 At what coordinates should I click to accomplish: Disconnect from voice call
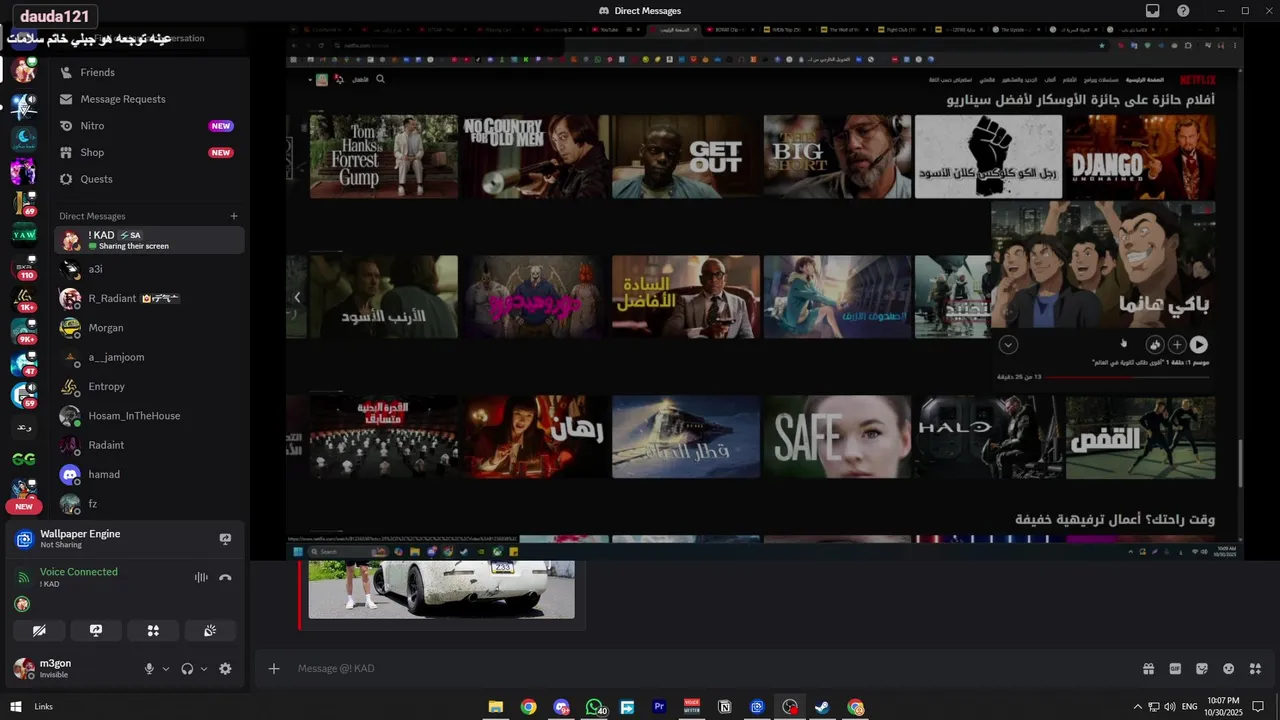tap(225, 577)
